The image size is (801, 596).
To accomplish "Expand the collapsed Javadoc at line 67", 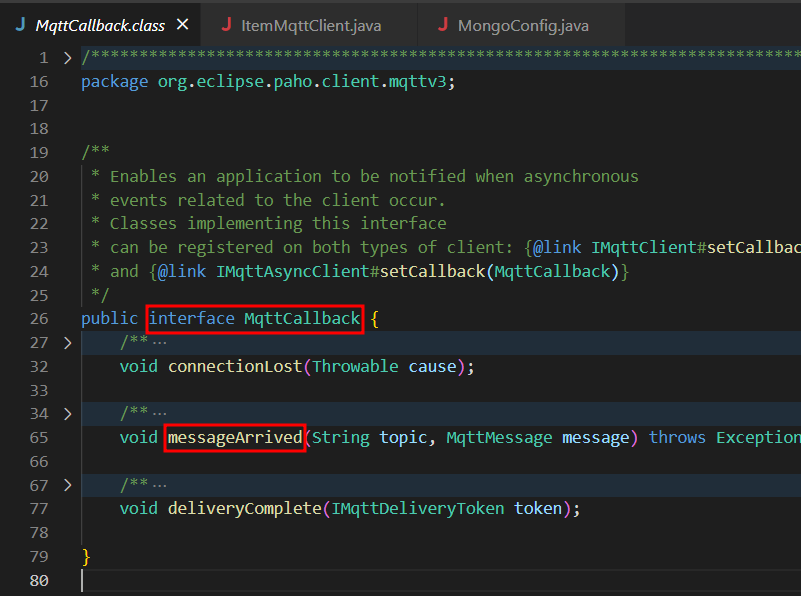I will click(x=67, y=485).
